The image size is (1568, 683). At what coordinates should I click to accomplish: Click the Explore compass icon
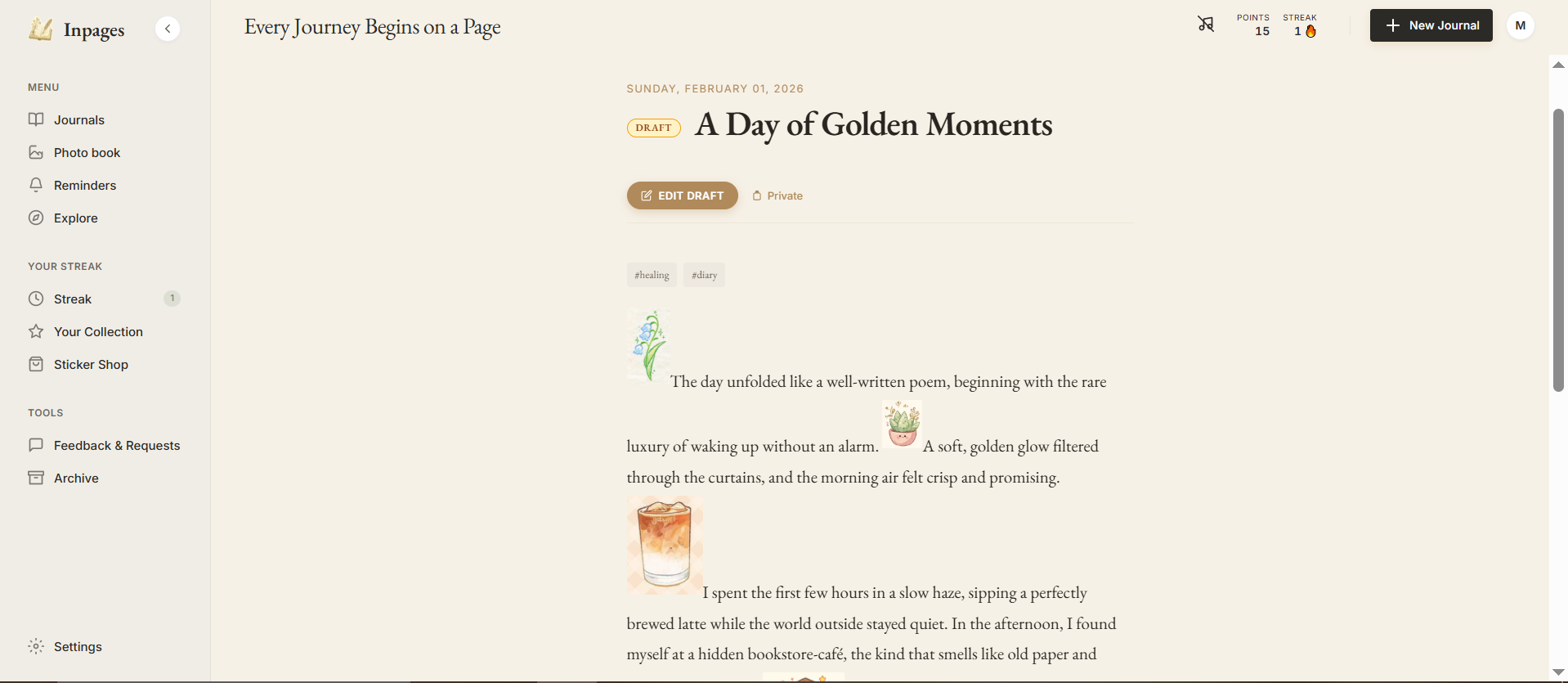click(36, 218)
